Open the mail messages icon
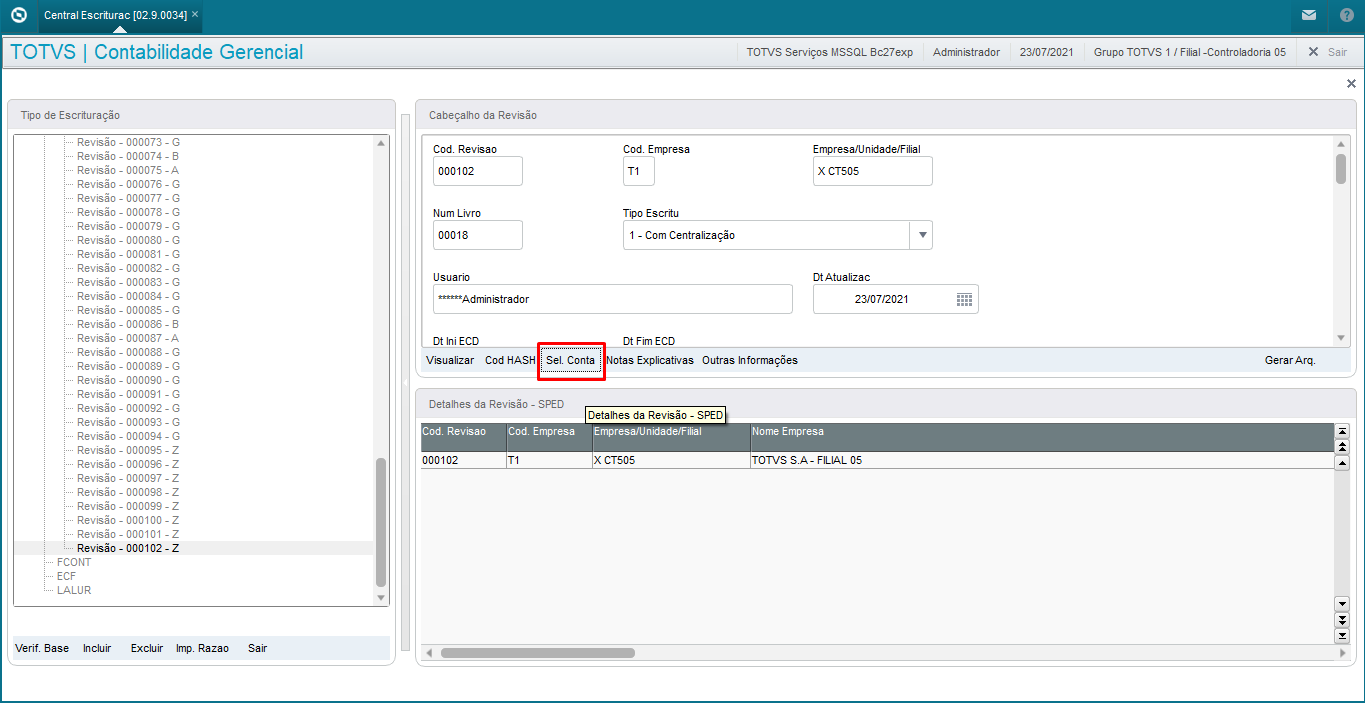Viewport: 1365px width, 703px height. tap(1309, 15)
